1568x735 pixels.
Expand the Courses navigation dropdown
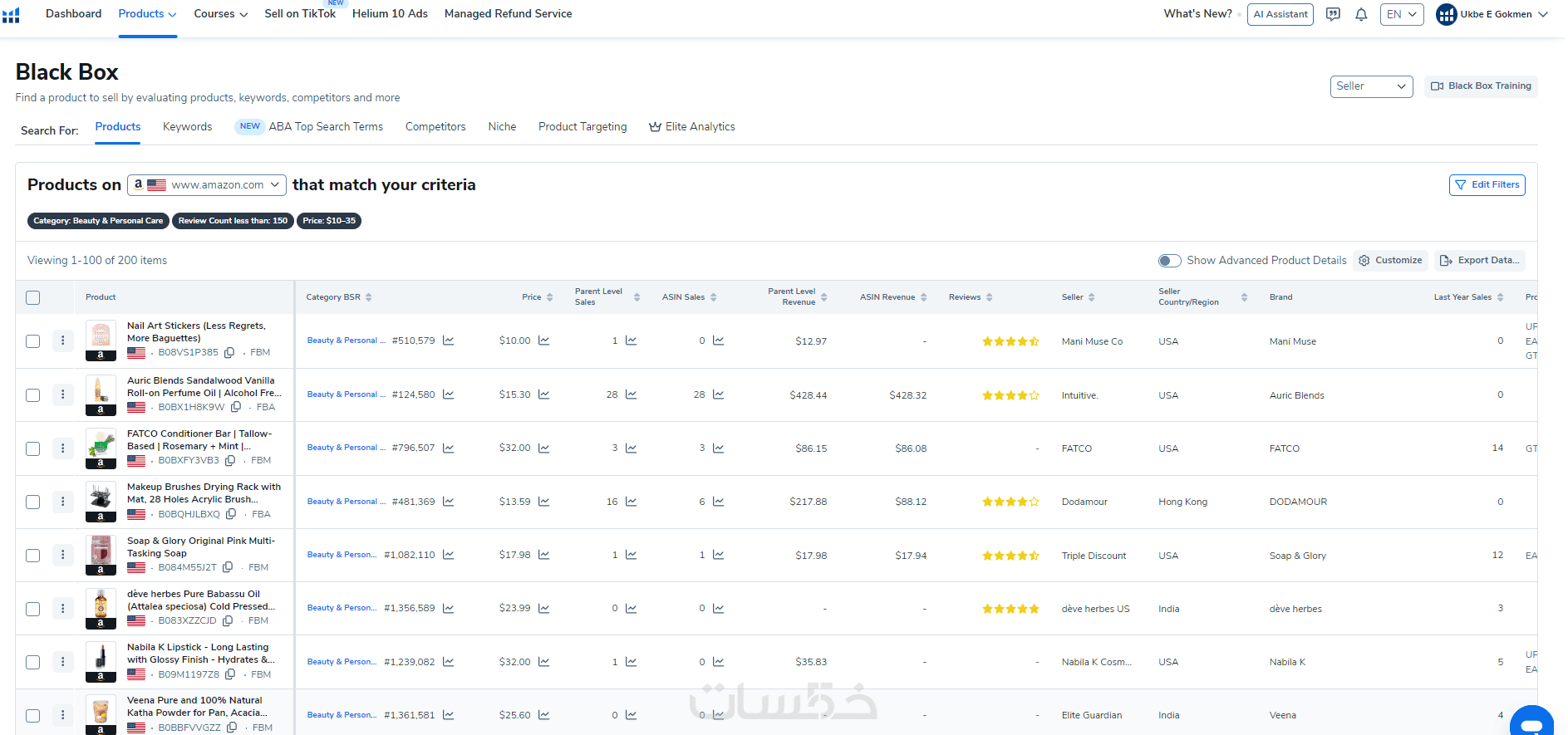pyautogui.click(x=221, y=14)
